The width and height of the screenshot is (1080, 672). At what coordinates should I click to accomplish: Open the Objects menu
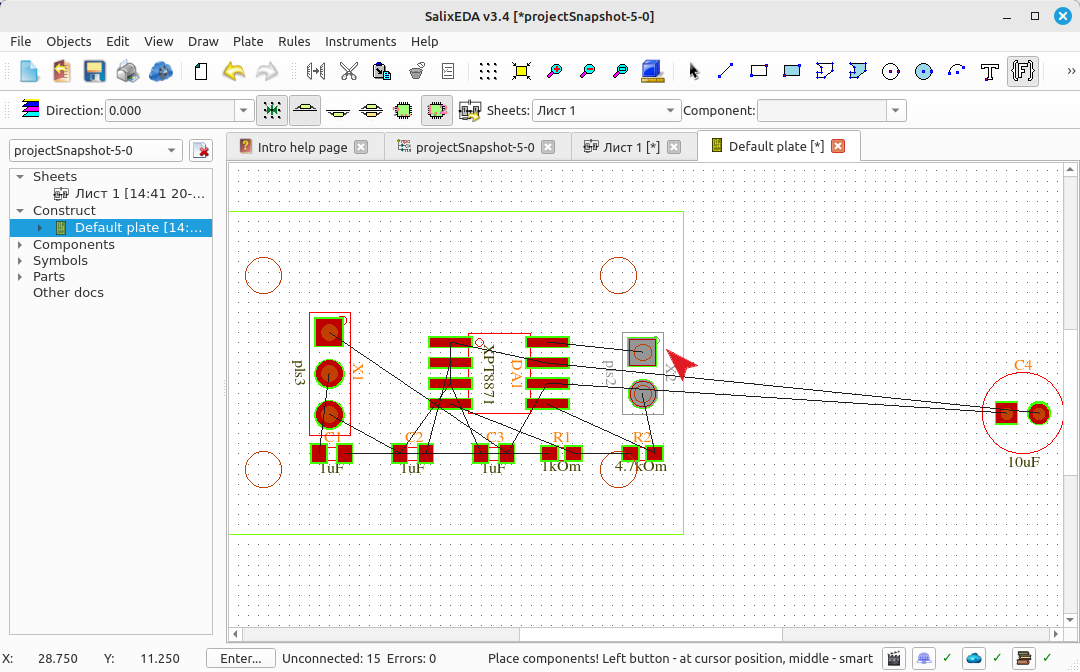pos(68,41)
